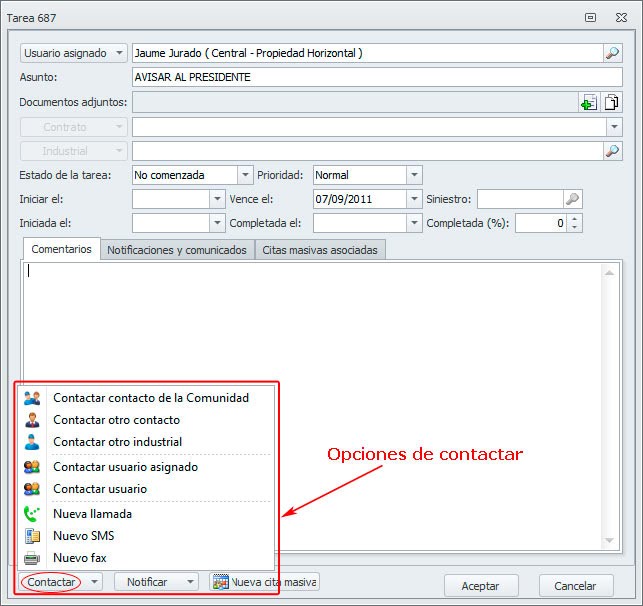
Task: Close the Tarea 687 dialog
Action: (x=621, y=18)
